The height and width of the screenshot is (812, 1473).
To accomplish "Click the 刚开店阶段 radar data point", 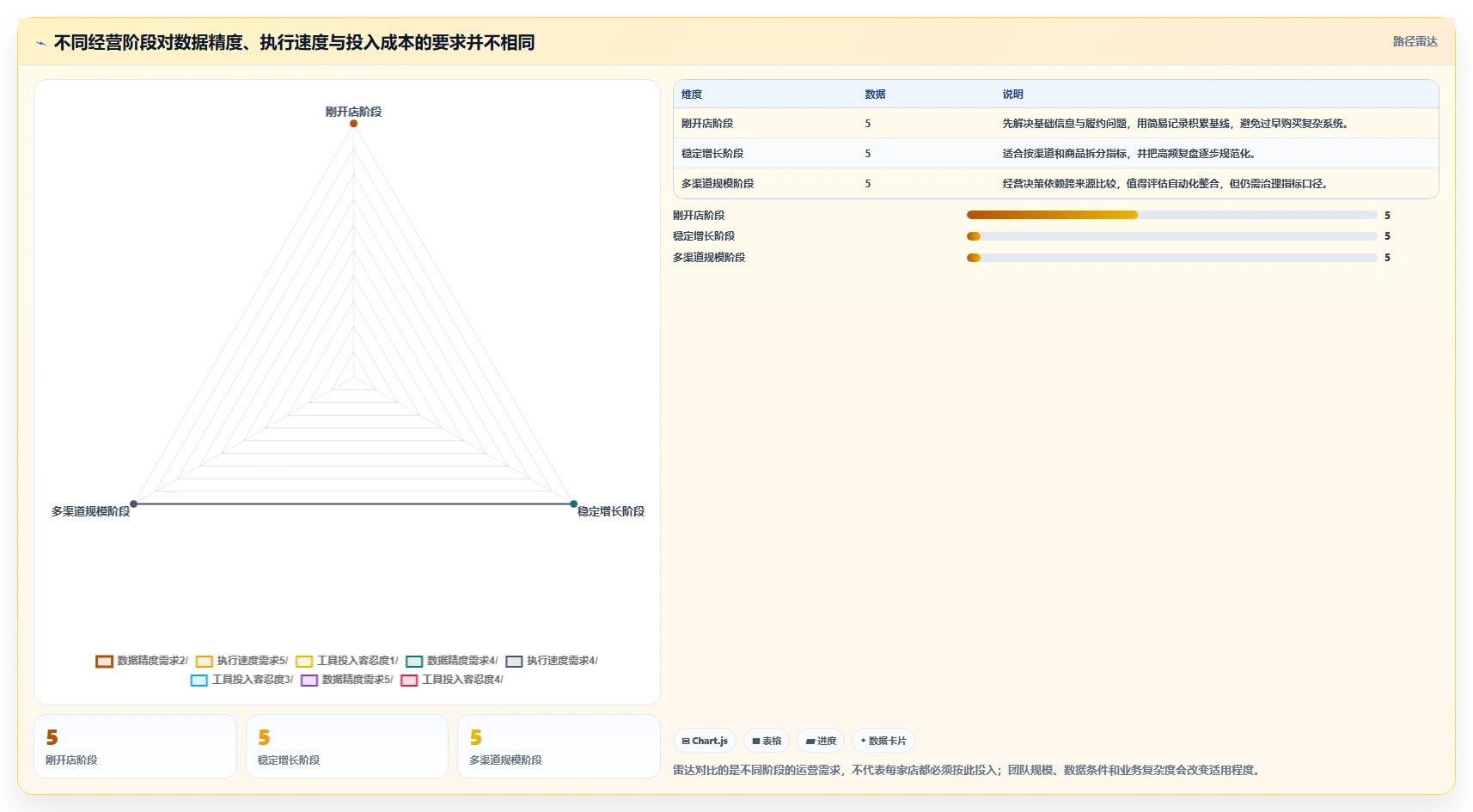I will pos(353,124).
